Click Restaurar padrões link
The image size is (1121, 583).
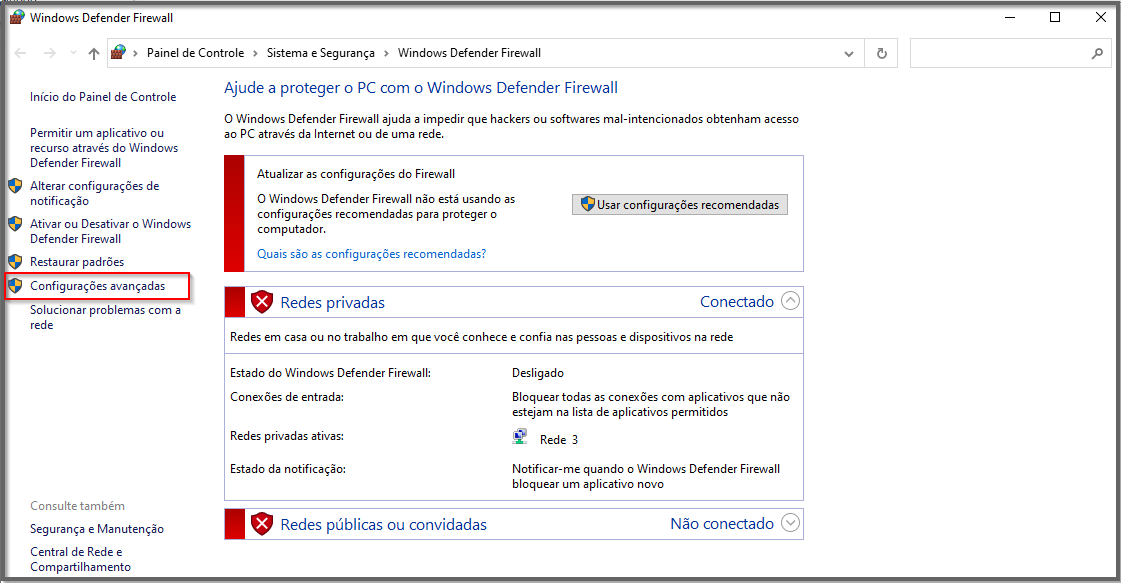tap(77, 262)
